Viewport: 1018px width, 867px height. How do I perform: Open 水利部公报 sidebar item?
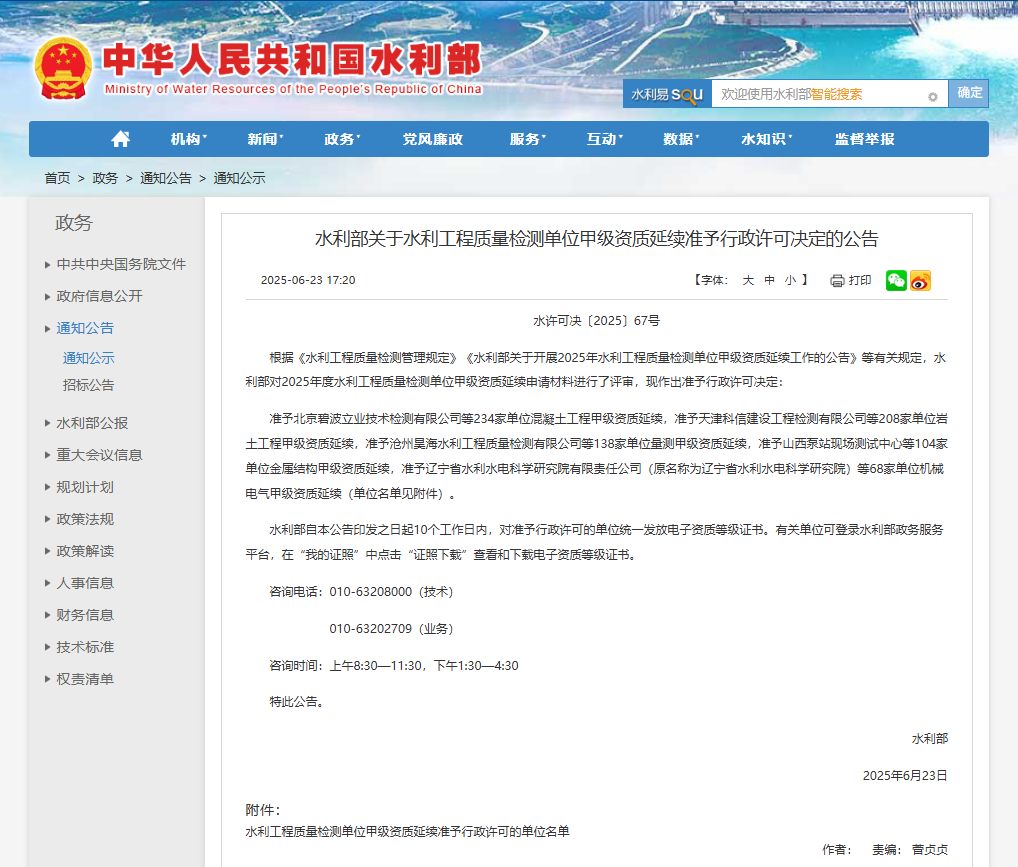(92, 423)
